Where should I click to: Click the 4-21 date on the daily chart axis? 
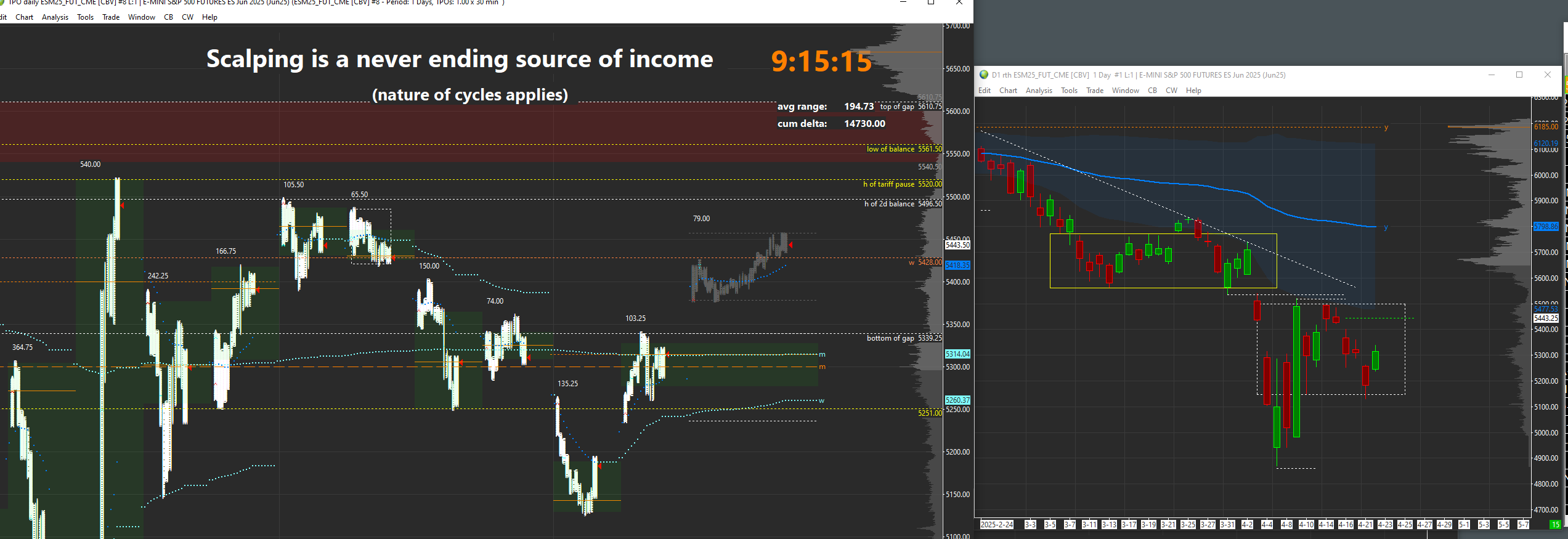coord(1365,525)
